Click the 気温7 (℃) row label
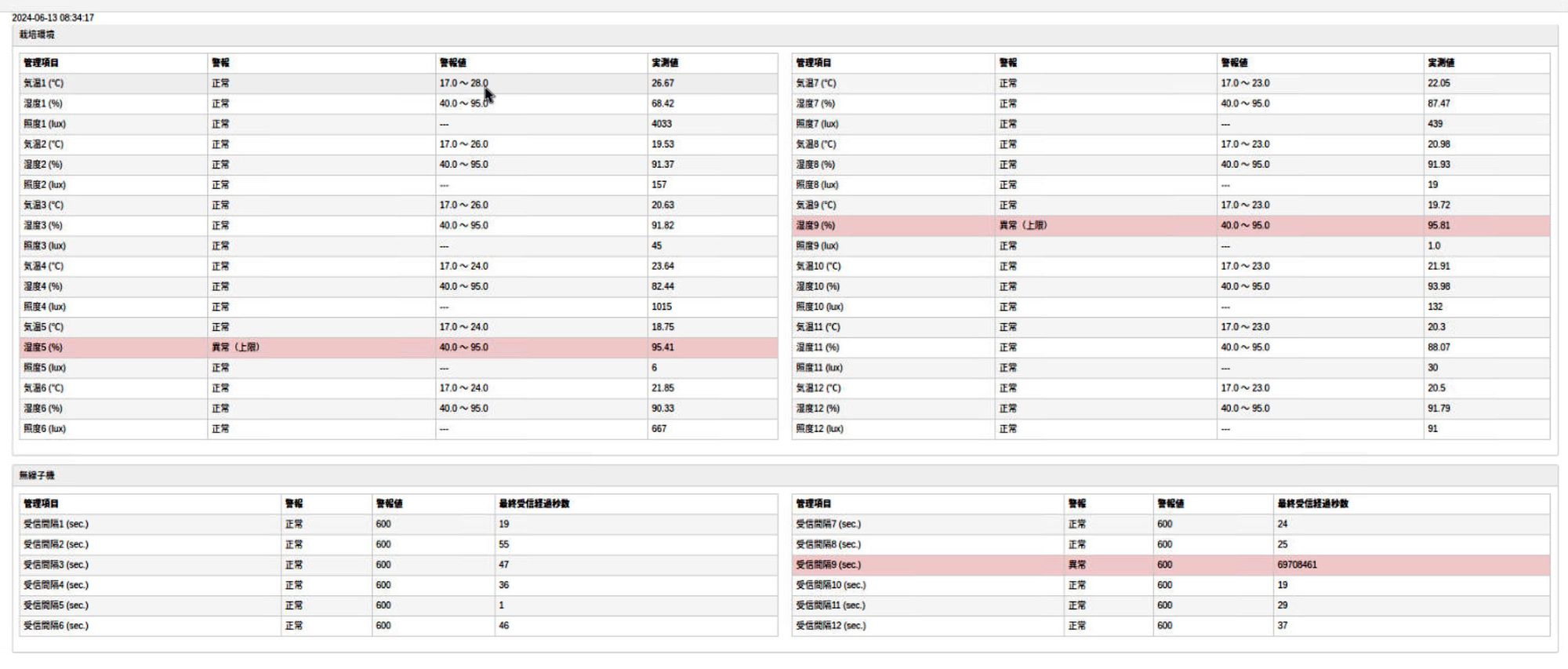The height and width of the screenshot is (669, 1568). tap(816, 83)
